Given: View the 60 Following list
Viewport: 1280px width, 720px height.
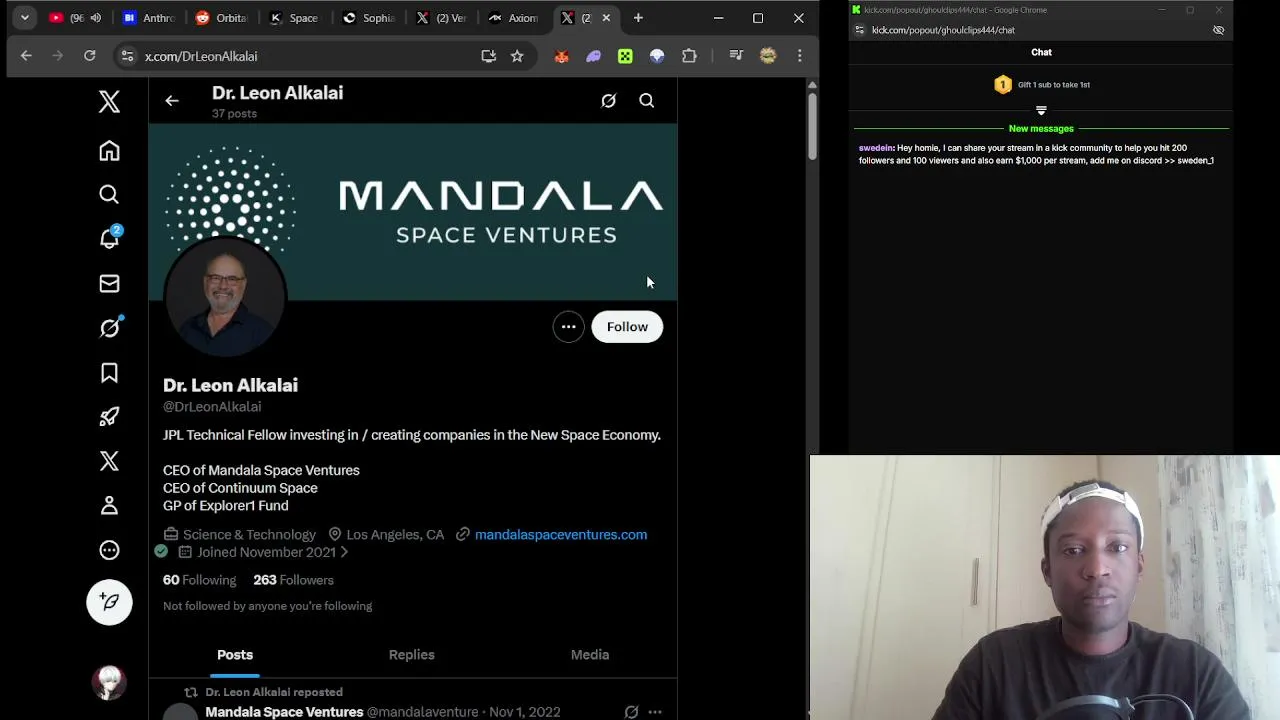Looking at the screenshot, I should pyautogui.click(x=199, y=580).
